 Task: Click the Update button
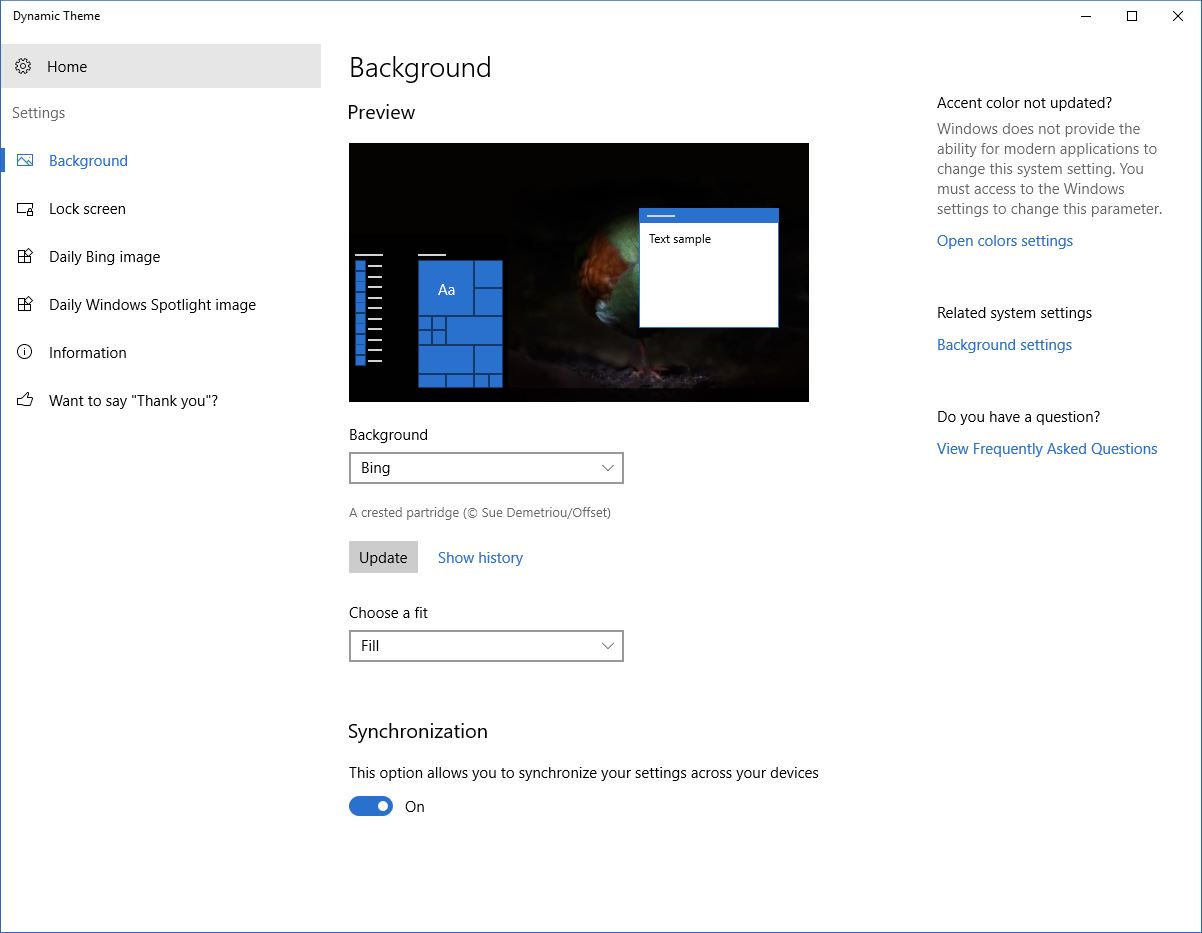(383, 557)
